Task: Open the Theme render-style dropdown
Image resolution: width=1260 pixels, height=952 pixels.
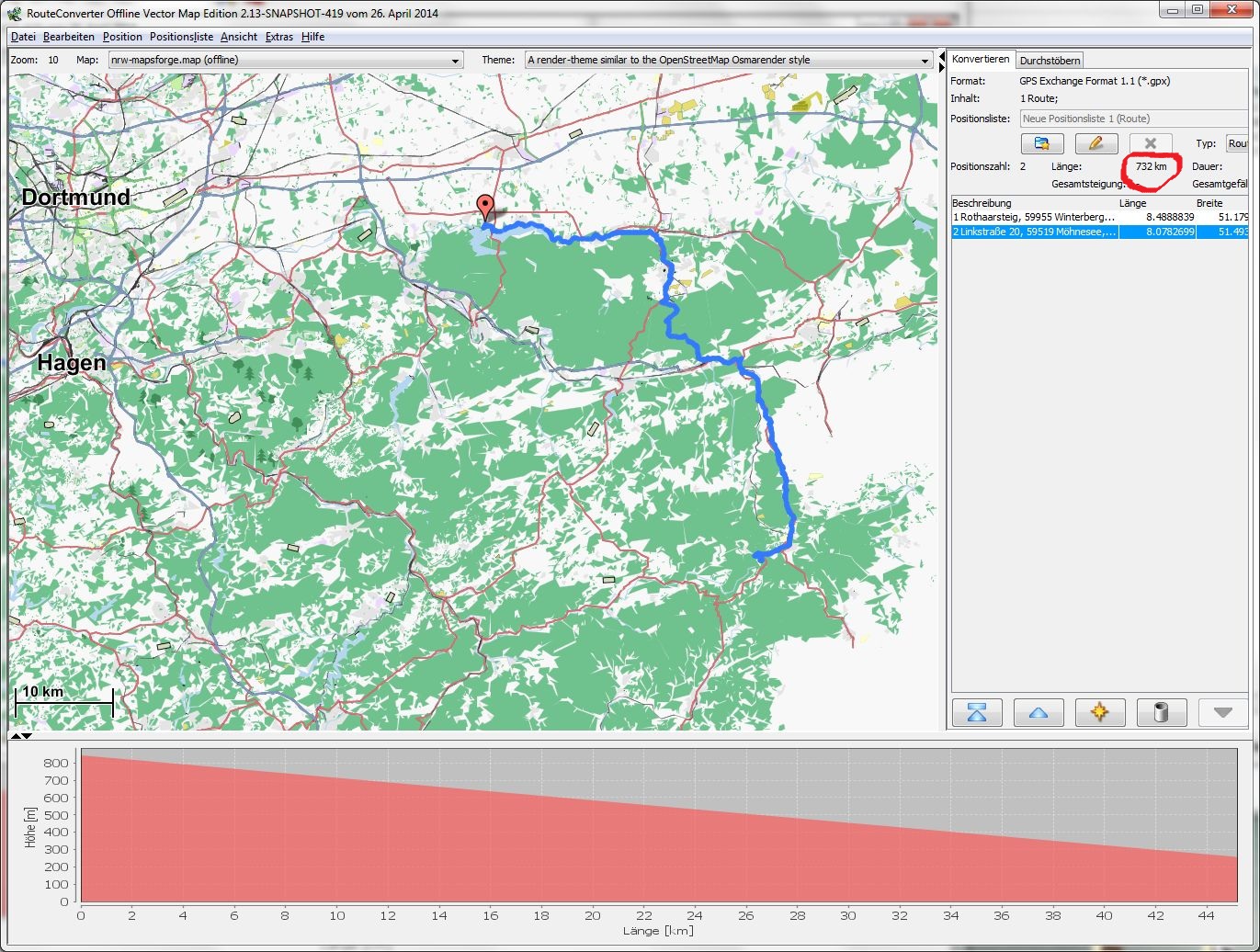Action: point(925,61)
